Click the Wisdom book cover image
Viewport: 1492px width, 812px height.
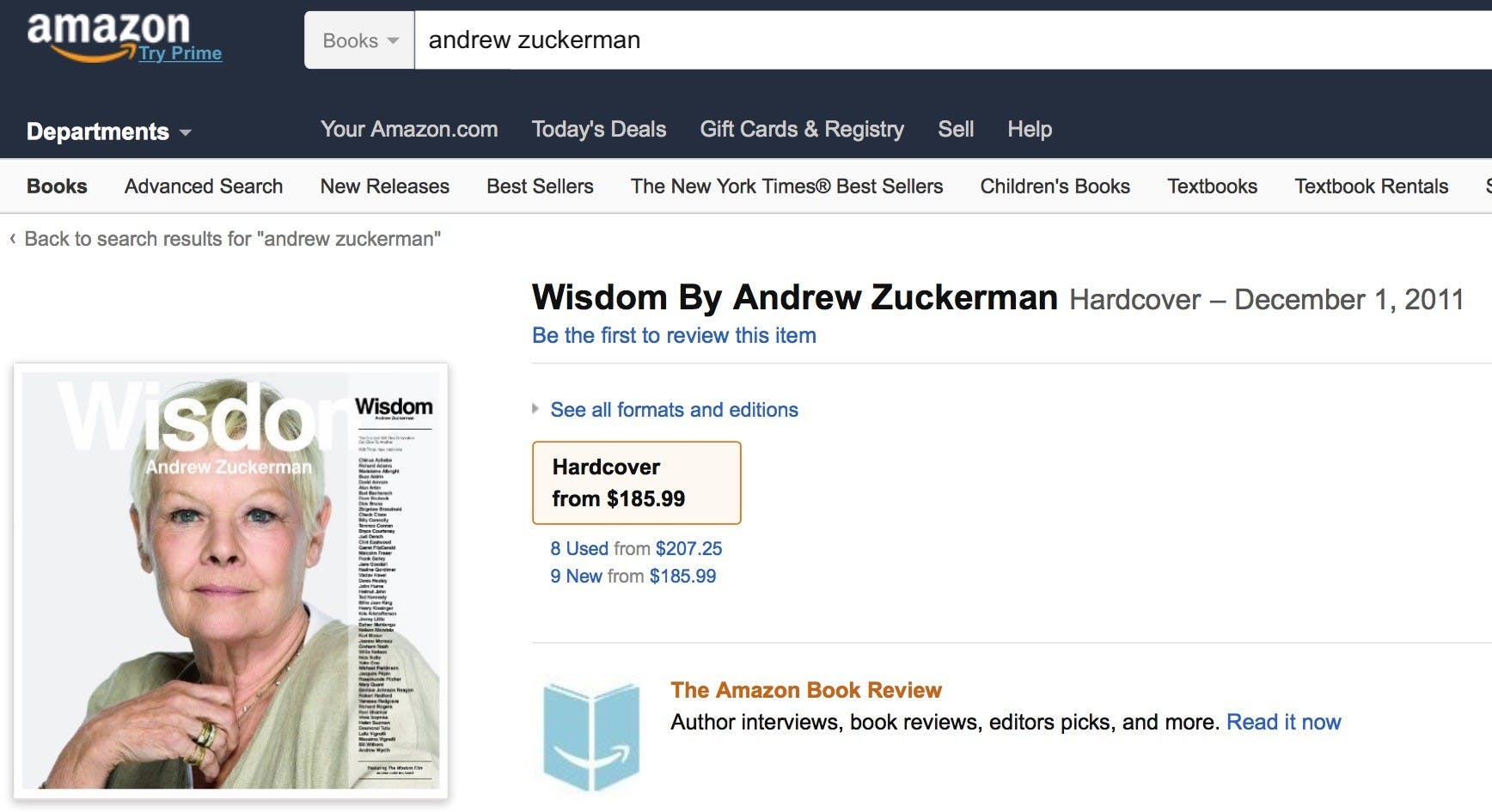[x=230, y=580]
